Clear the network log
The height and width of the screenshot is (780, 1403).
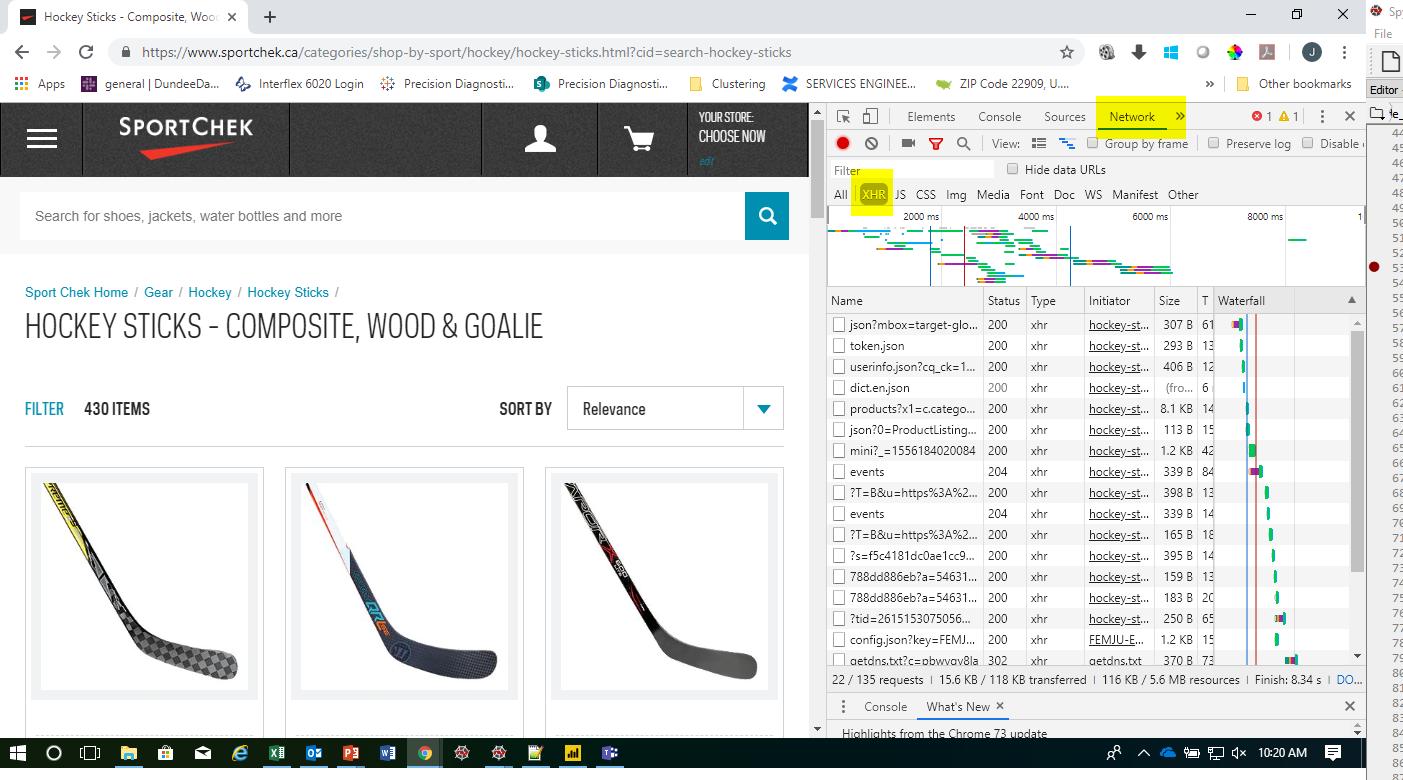tap(871, 144)
